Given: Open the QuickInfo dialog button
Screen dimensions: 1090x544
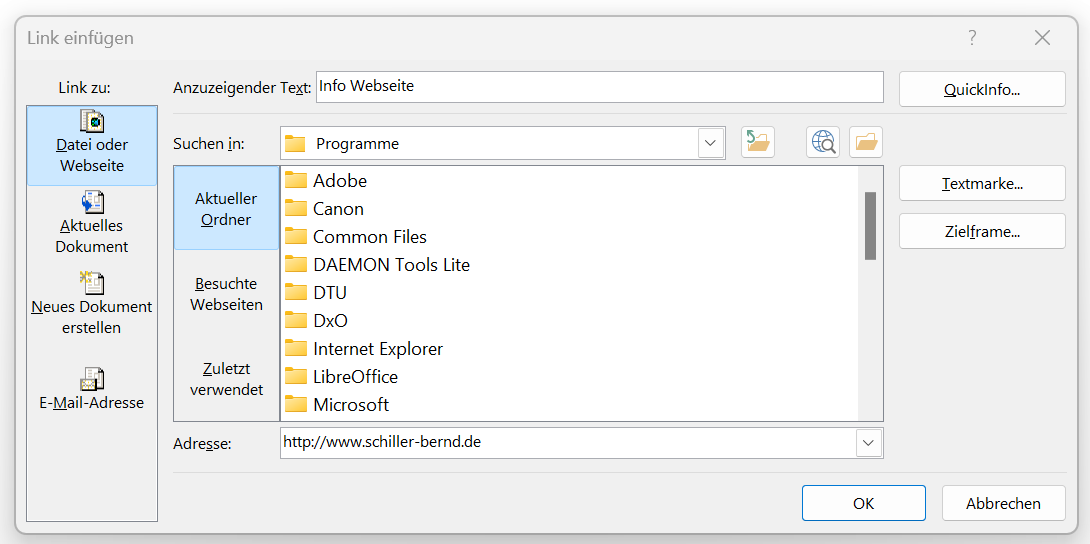Looking at the screenshot, I should pos(981,89).
